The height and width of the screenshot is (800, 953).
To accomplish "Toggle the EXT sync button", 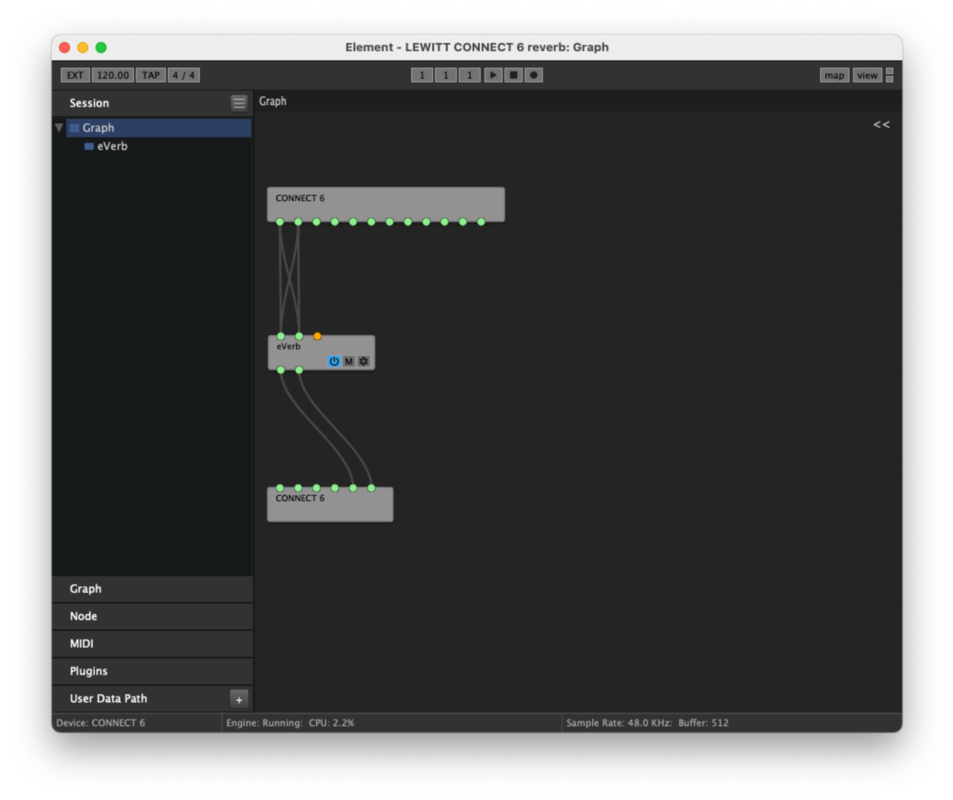I will click(75, 75).
